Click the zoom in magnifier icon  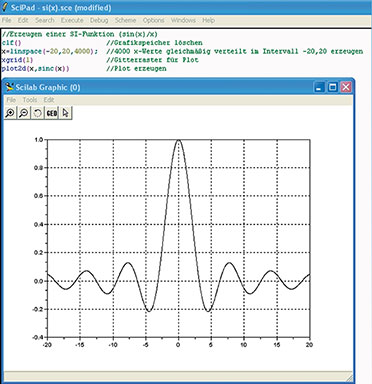(x=10, y=113)
